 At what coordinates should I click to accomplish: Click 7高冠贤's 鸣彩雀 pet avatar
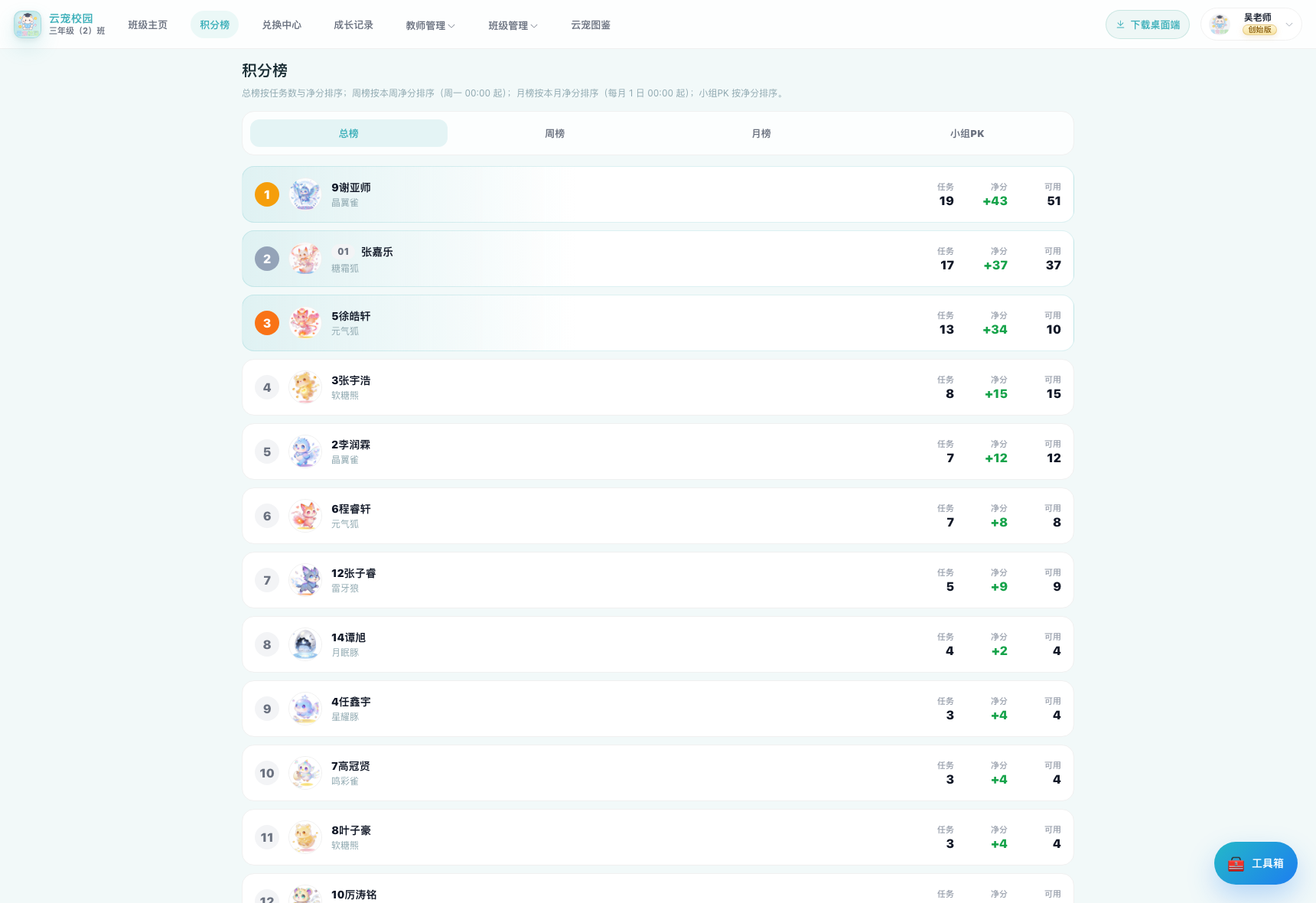305,773
